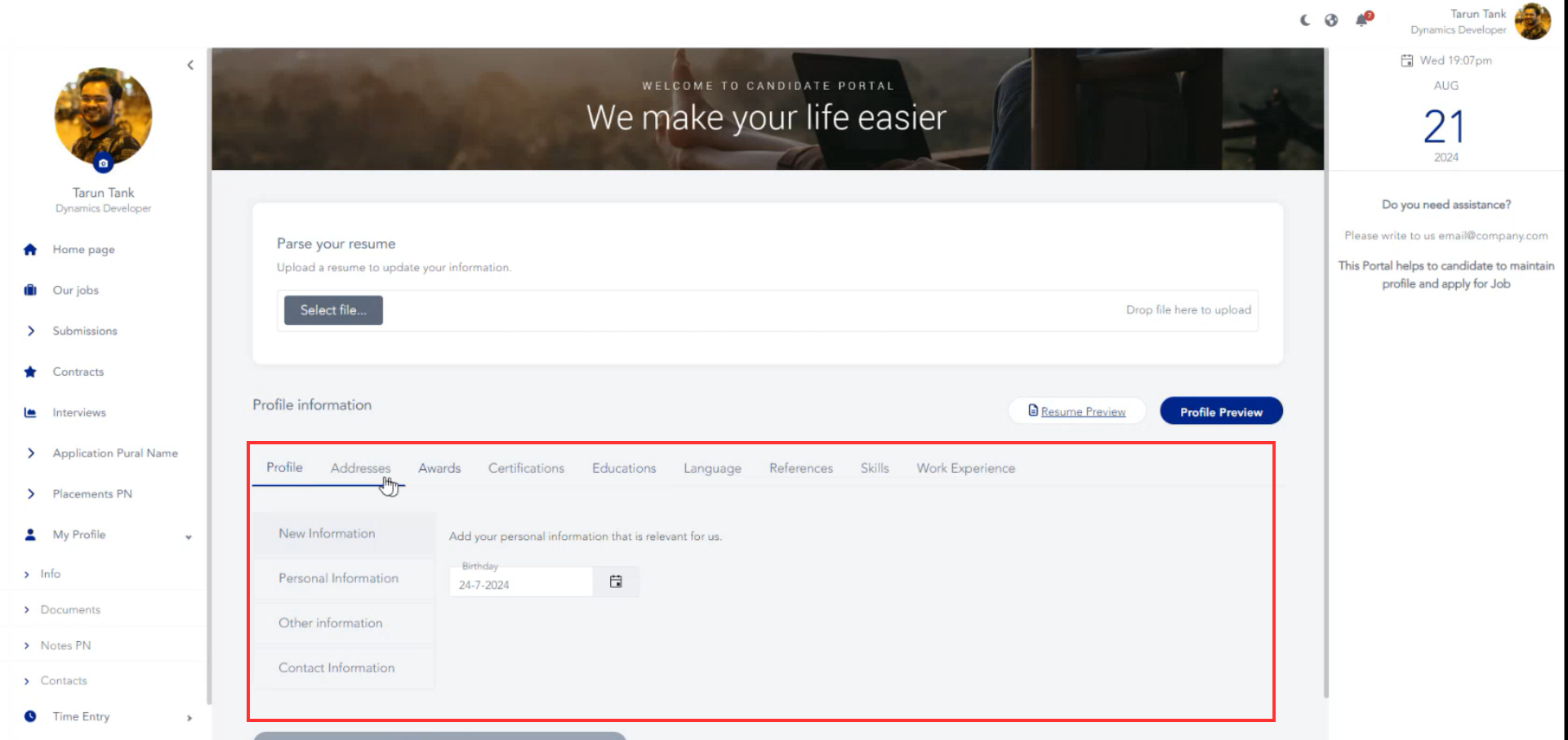Expand the Documents sidebar chevron
This screenshot has width=1568, height=740.
coord(27,610)
